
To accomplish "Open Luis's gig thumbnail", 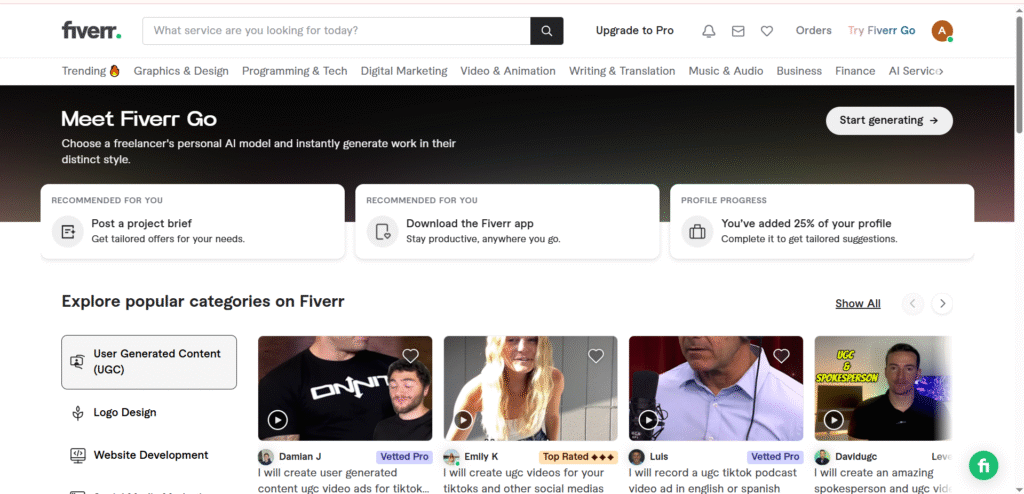I will tap(716, 388).
